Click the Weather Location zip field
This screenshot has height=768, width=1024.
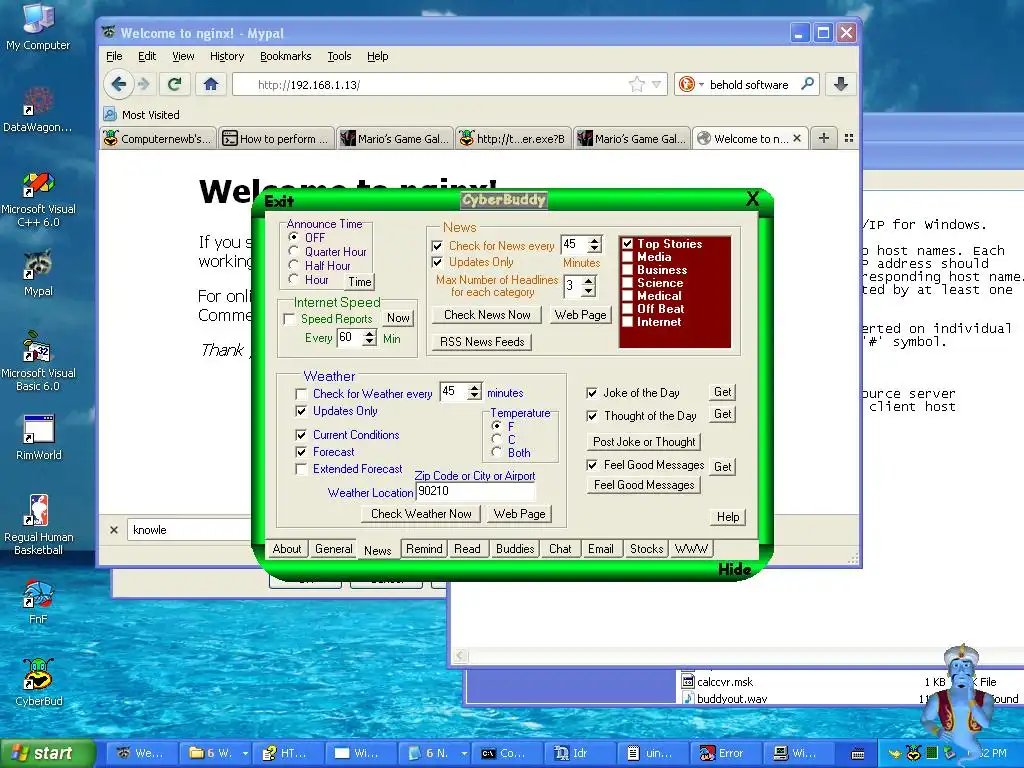pyautogui.click(x=475, y=492)
